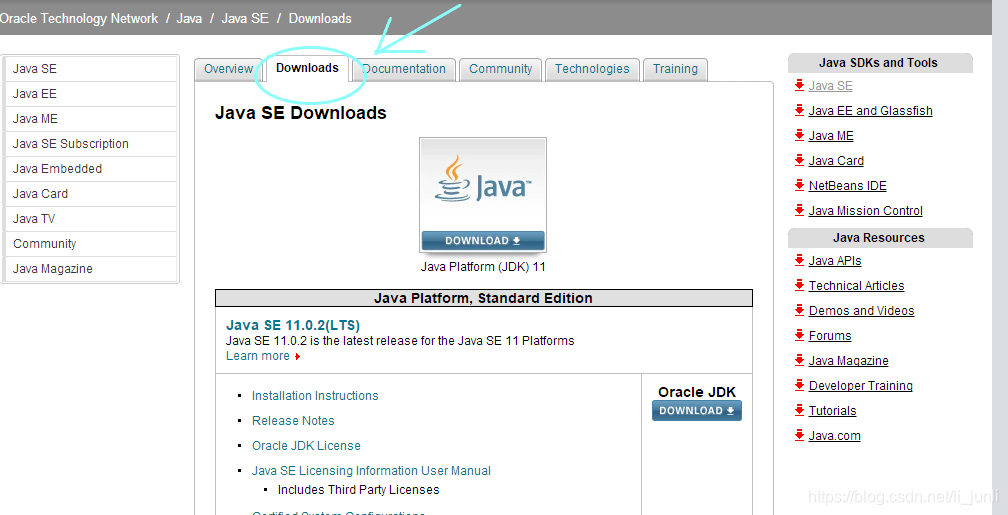Screen dimensions: 1008x515
Task: Open the NetBeans IDE link
Action: (847, 186)
